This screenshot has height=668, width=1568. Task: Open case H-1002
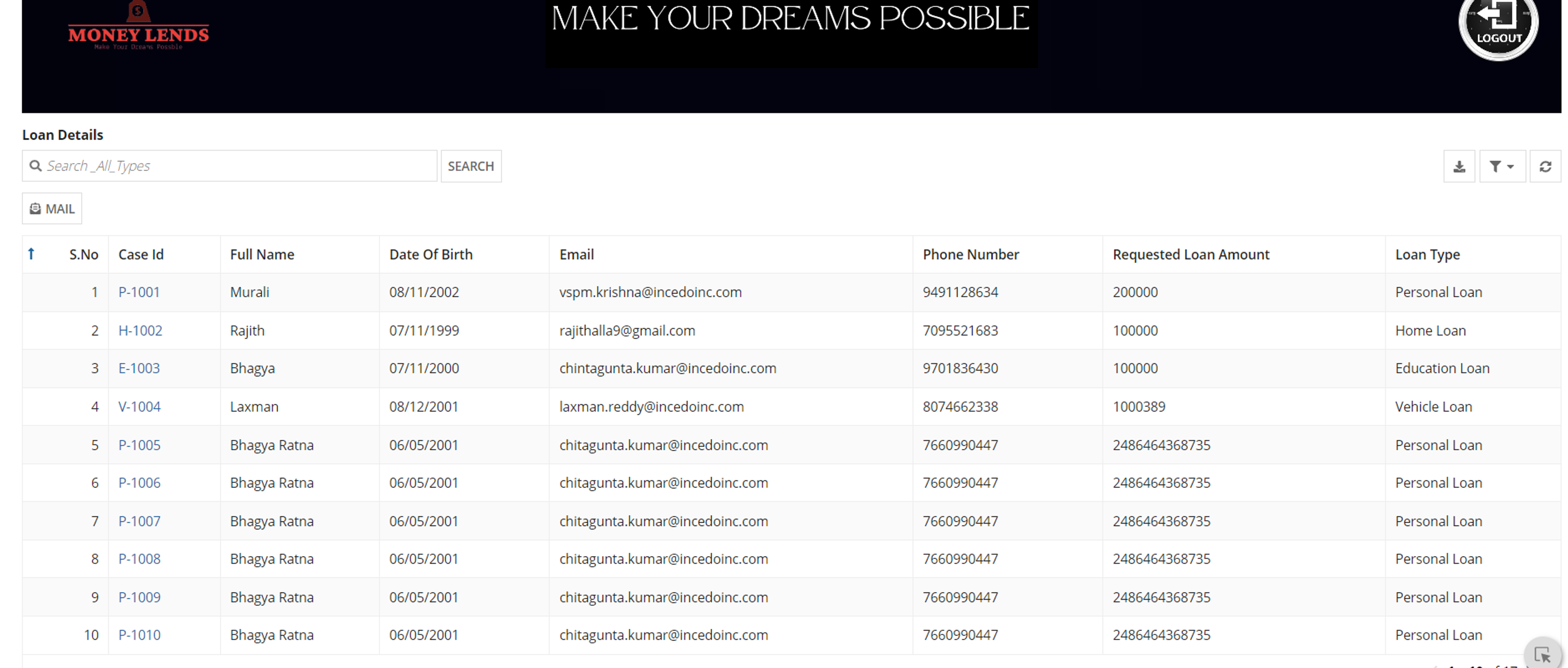coord(140,331)
